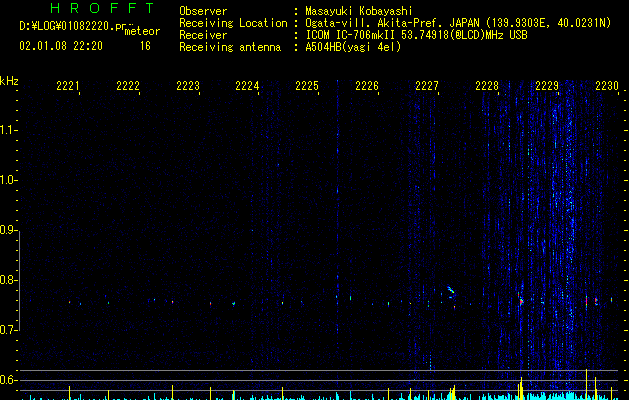The image size is (629, 400).
Task: Click the 1.1 kHz frequency label
Action: [8, 130]
